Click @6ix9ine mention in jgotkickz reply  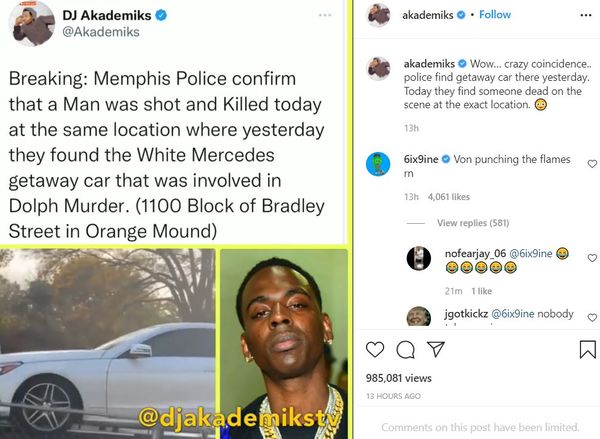[x=513, y=314]
